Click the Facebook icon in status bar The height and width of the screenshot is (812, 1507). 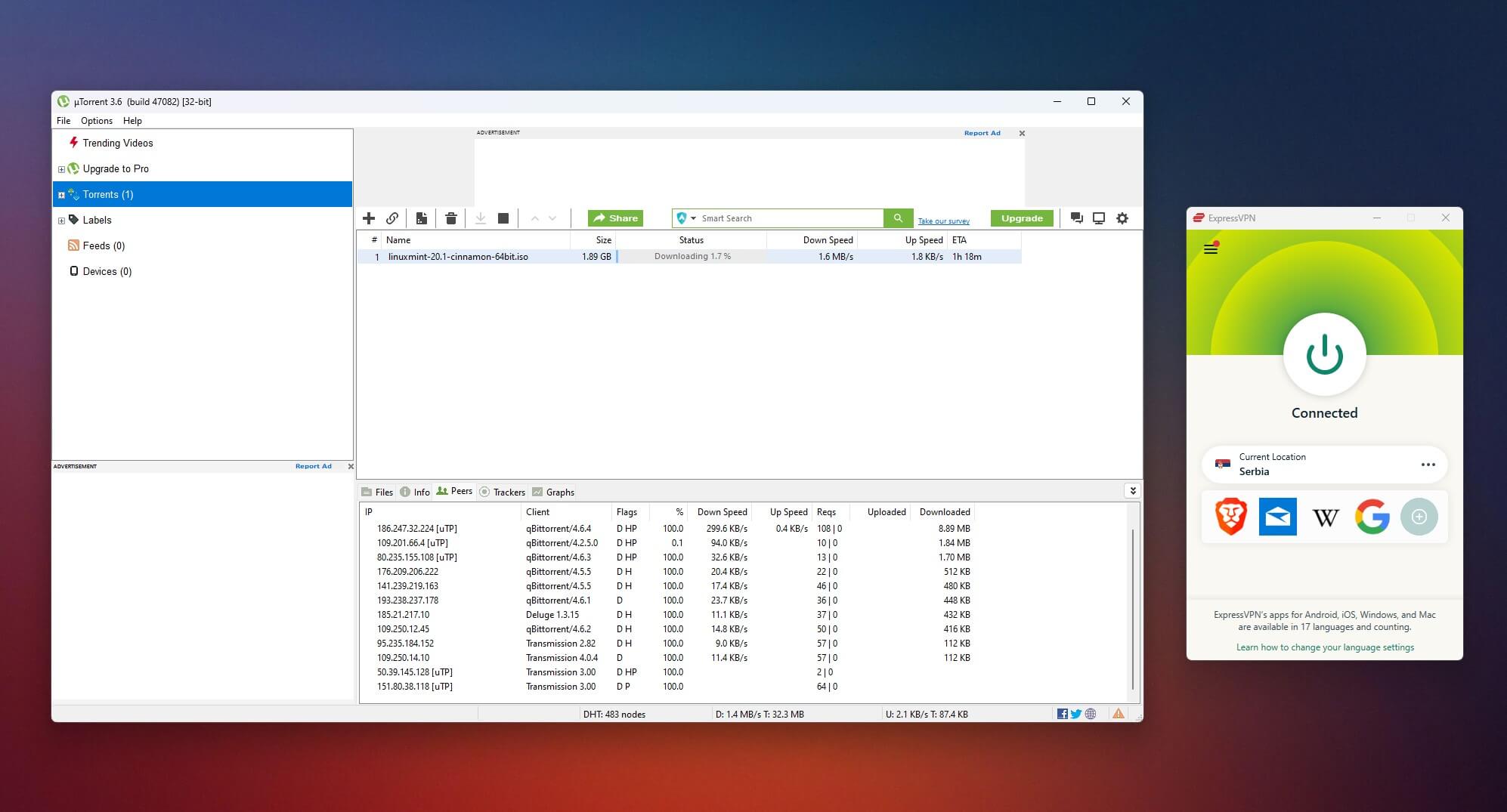click(x=1063, y=714)
